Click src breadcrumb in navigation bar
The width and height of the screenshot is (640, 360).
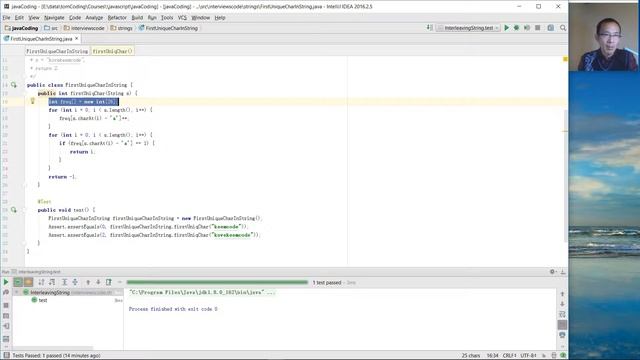point(51,28)
